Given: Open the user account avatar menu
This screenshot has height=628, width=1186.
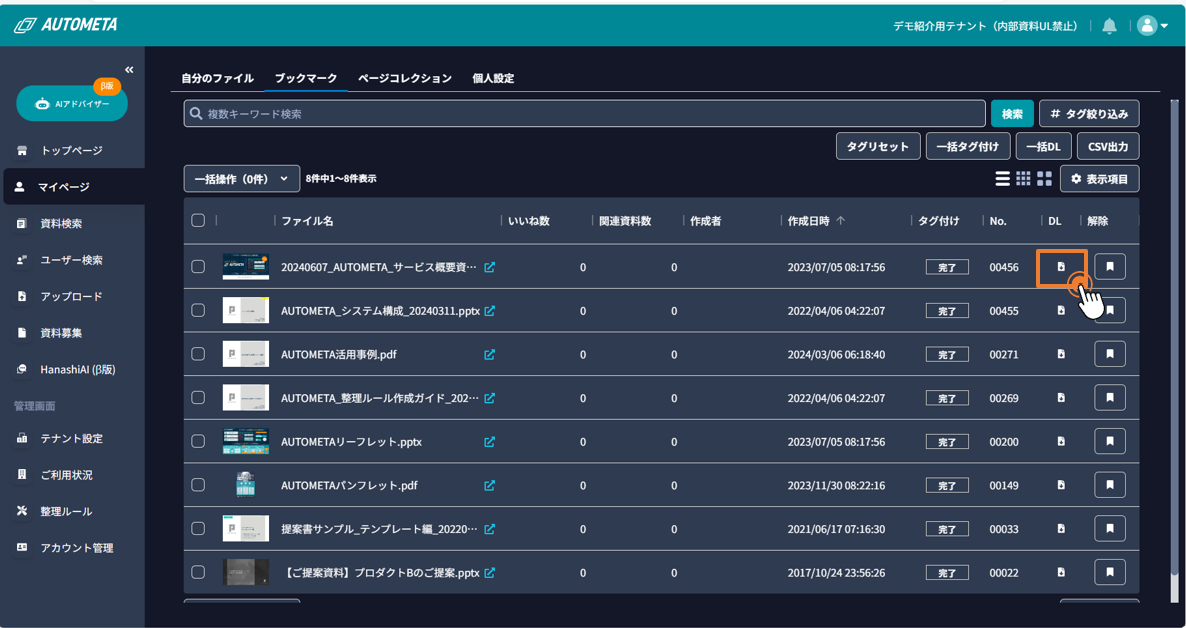Looking at the screenshot, I should click(1152, 26).
